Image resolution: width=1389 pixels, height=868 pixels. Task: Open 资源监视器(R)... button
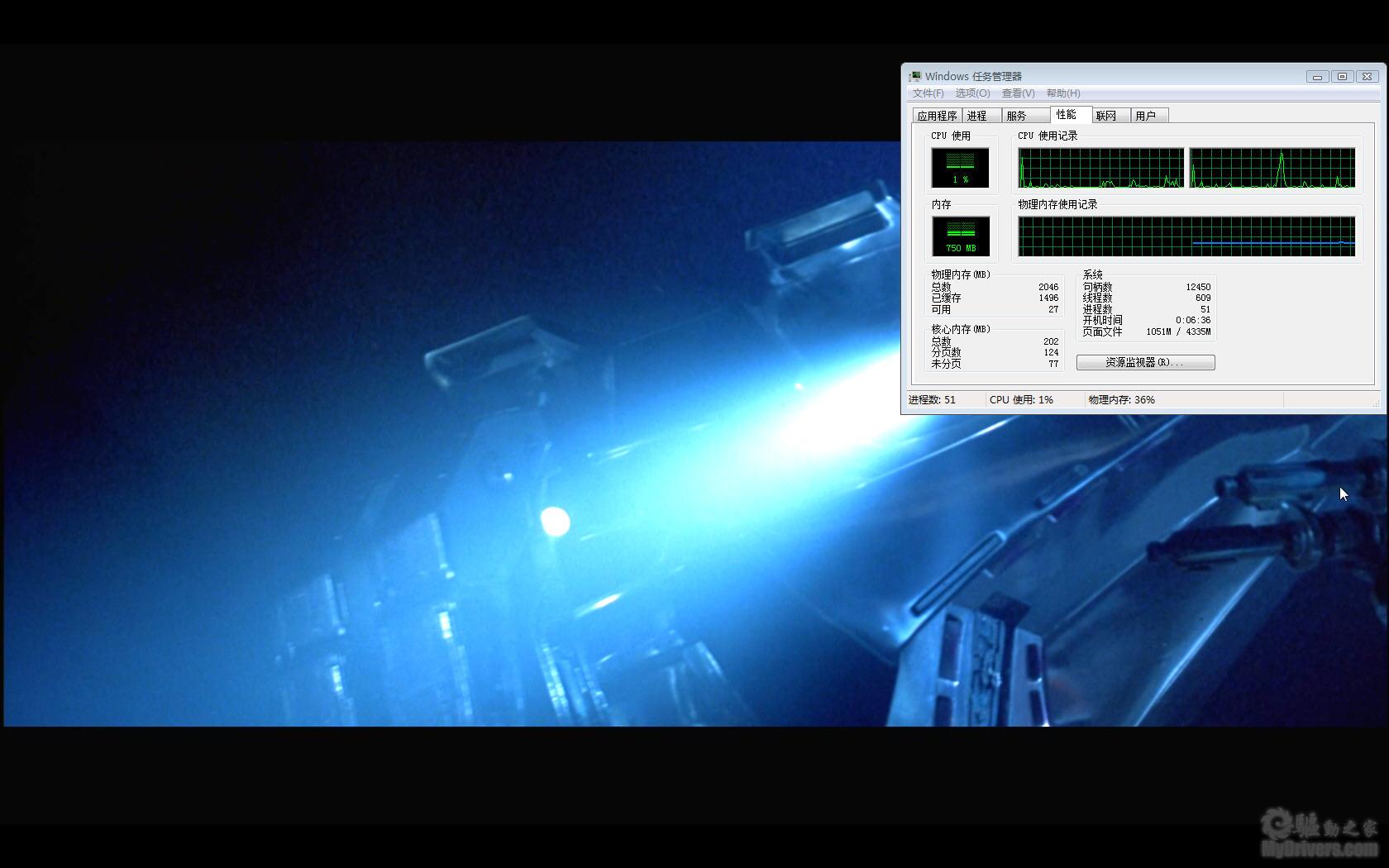click(1145, 362)
